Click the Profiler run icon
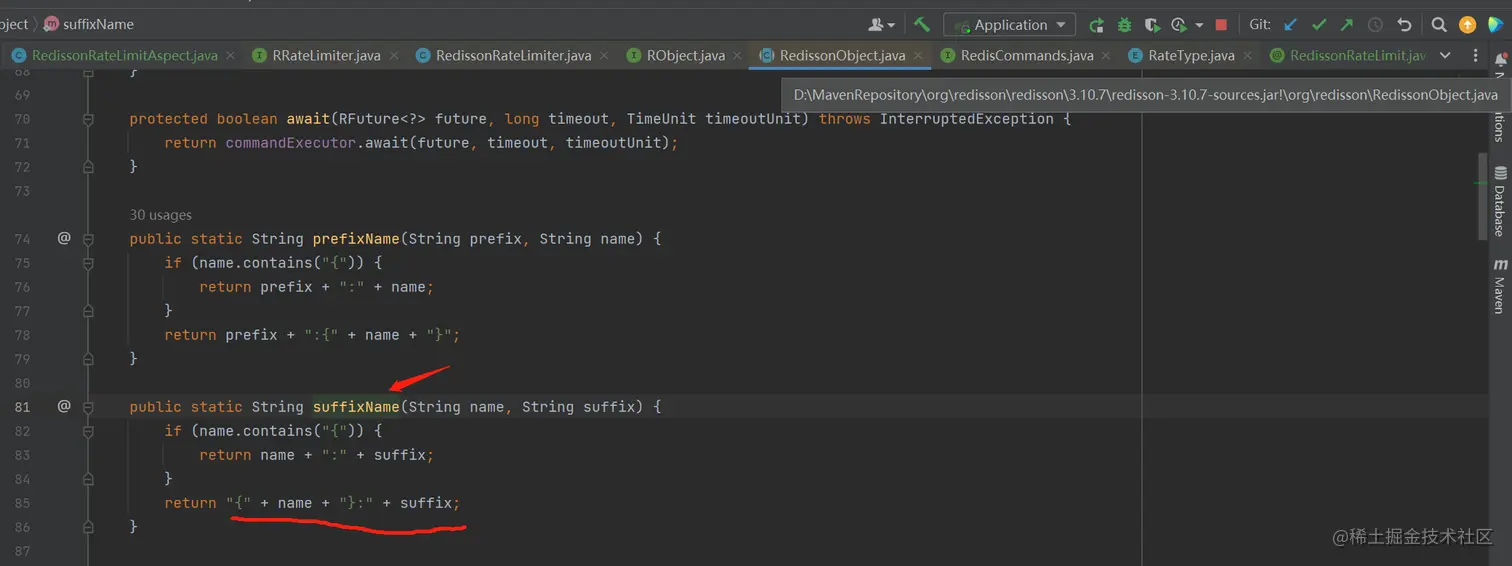 pos(1179,25)
